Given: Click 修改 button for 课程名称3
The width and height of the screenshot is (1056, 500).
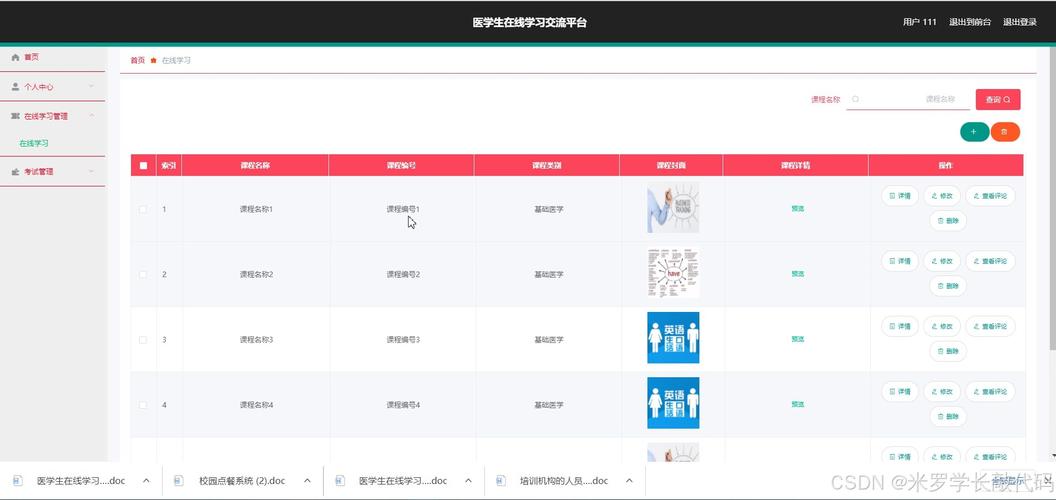Looking at the screenshot, I should pos(942,327).
